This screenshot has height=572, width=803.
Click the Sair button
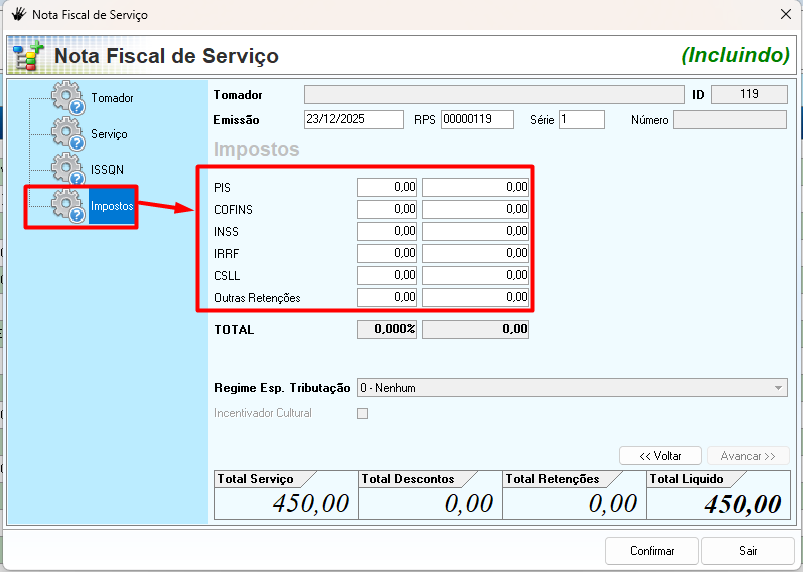747,551
